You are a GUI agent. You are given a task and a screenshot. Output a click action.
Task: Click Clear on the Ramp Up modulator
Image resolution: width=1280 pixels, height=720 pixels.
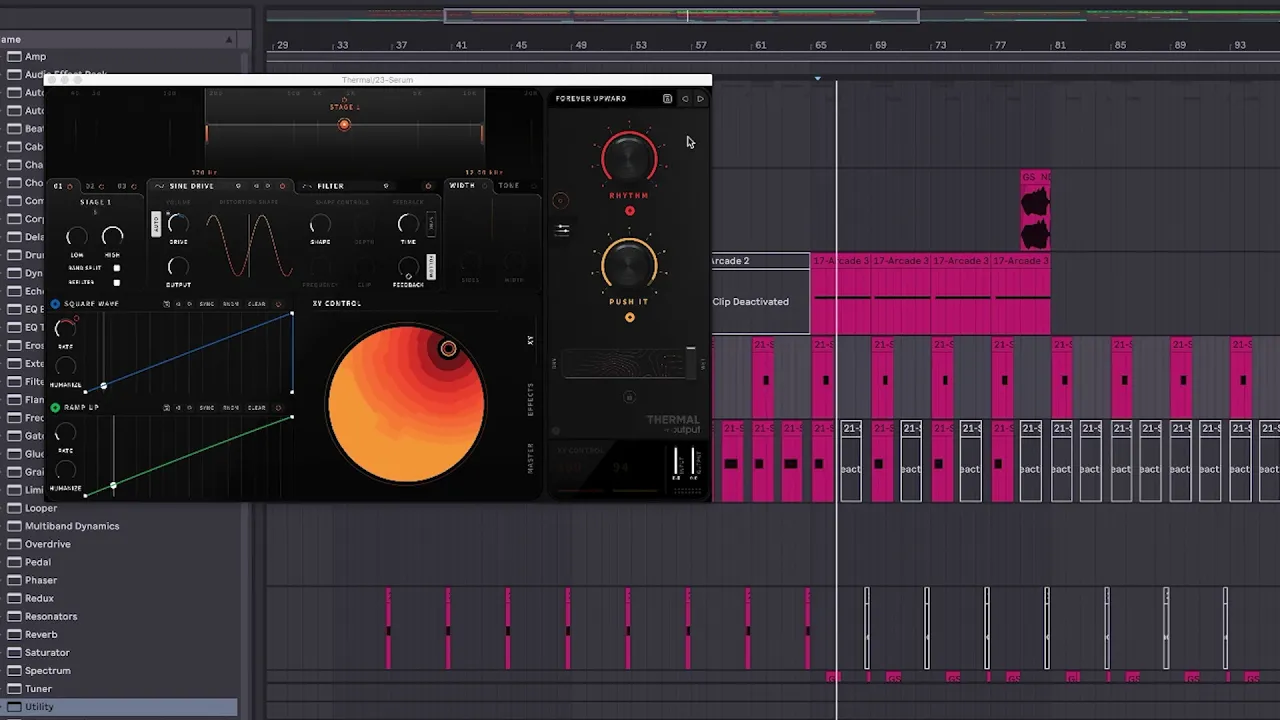(x=257, y=408)
